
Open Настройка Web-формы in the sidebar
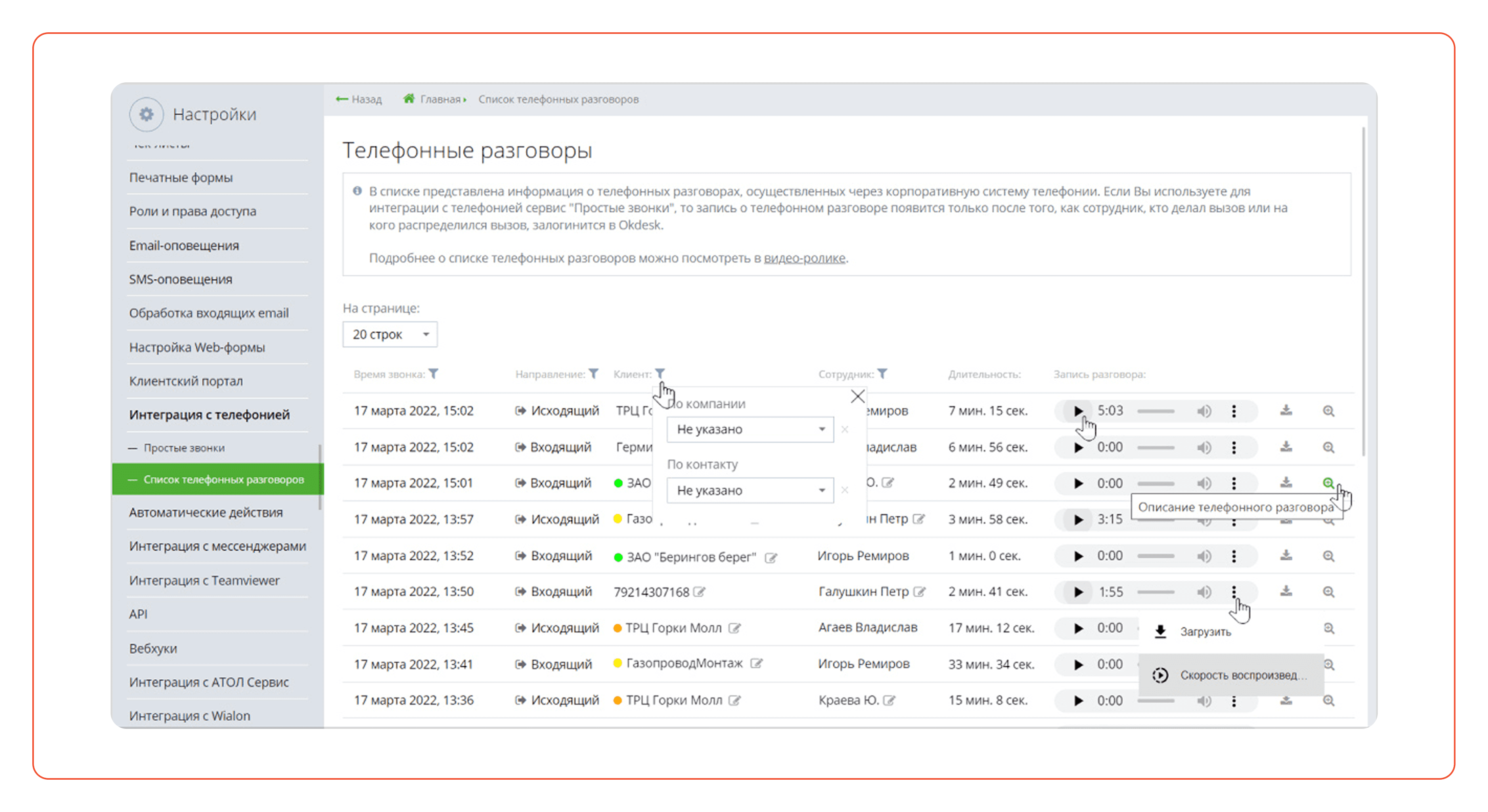pyautogui.click(x=197, y=347)
